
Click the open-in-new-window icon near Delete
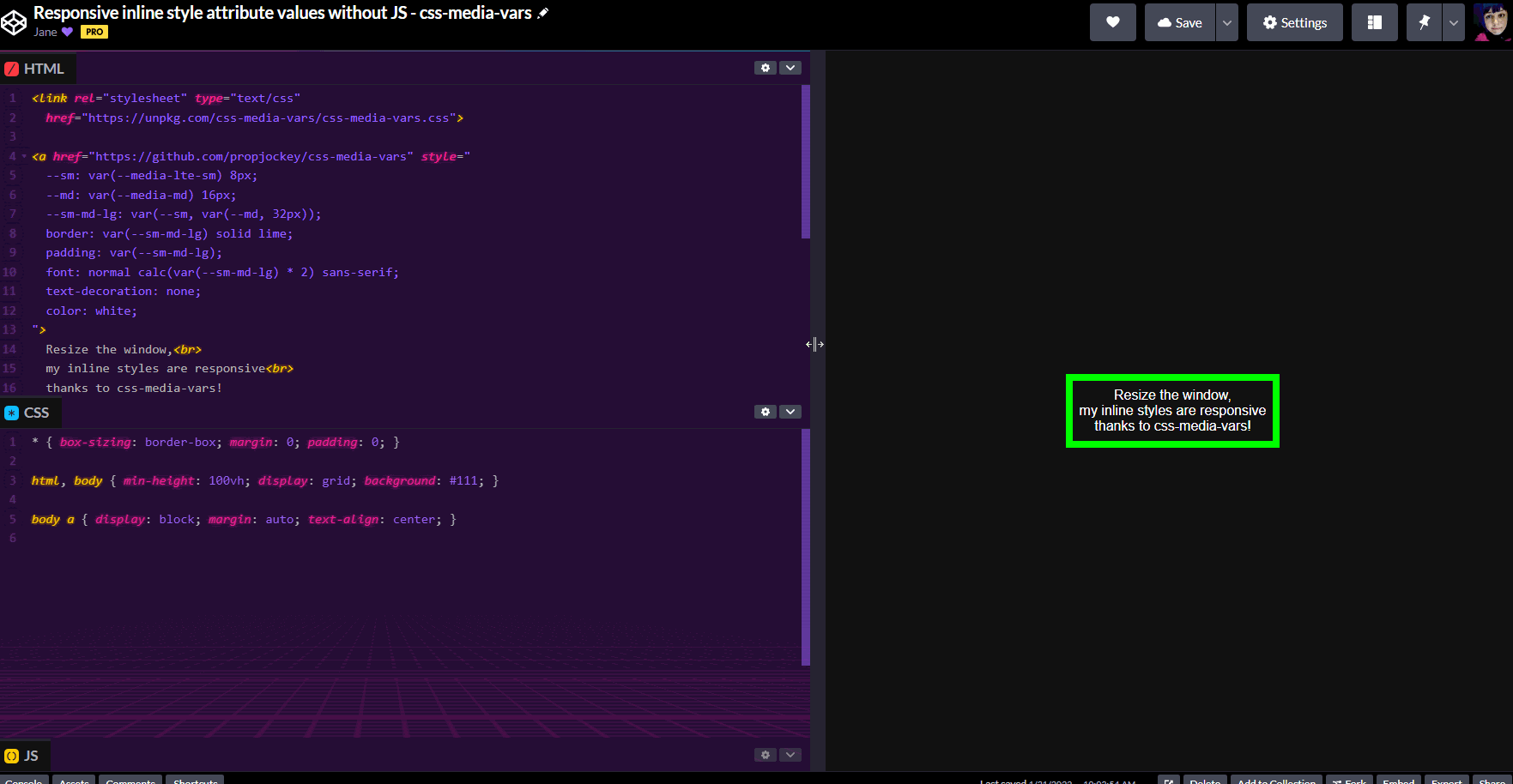pos(1168,781)
